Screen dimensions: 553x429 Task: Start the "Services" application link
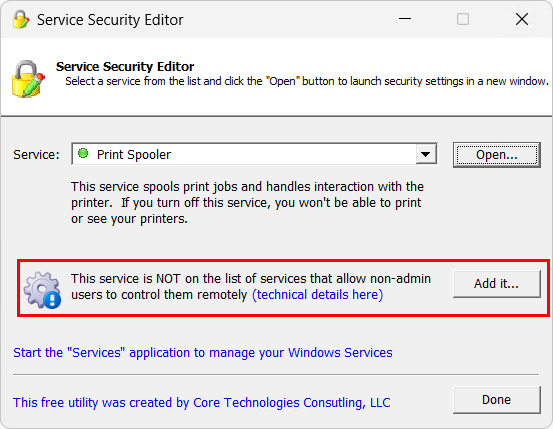[x=203, y=353]
